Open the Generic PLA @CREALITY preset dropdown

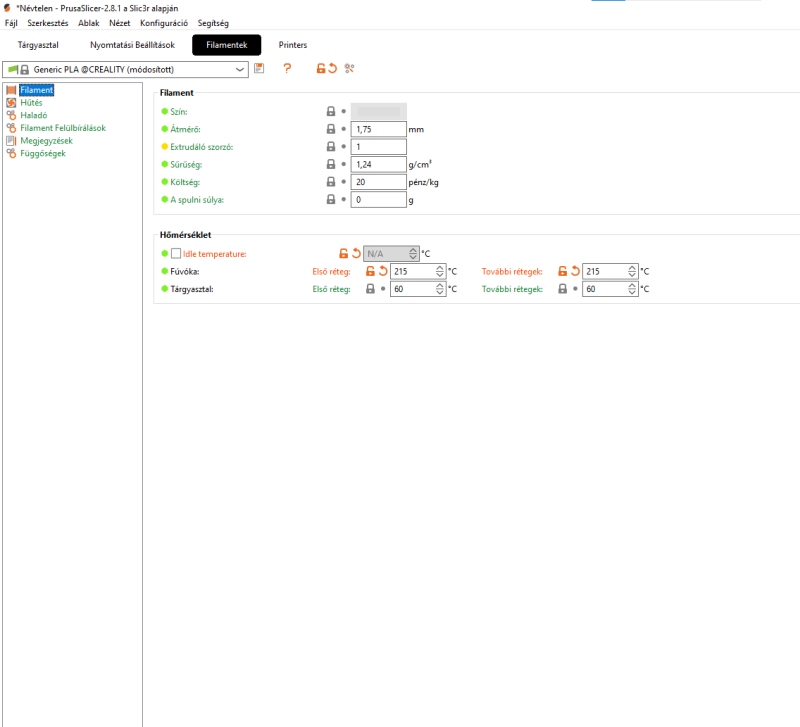pyautogui.click(x=126, y=69)
